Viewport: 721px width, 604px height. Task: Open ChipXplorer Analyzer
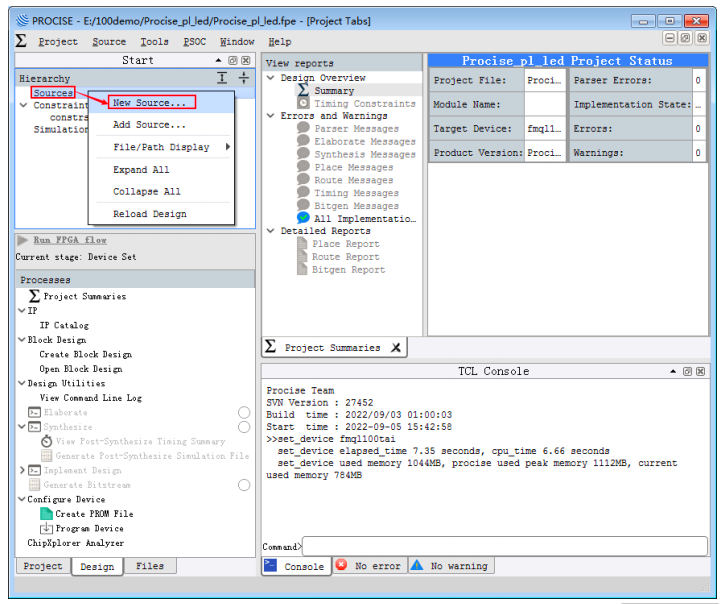pos(75,543)
